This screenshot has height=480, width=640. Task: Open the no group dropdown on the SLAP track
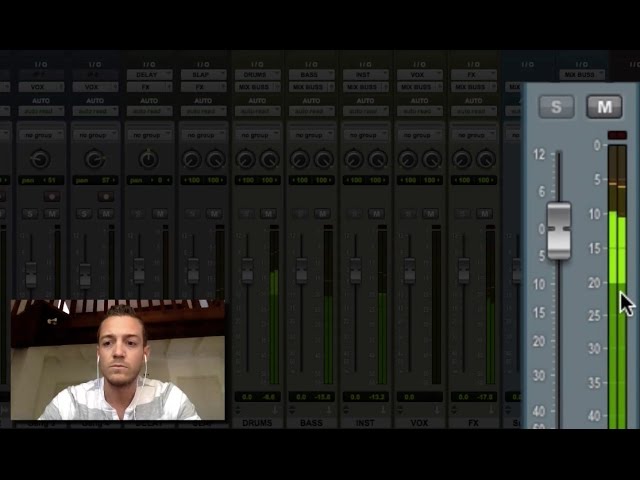click(203, 135)
